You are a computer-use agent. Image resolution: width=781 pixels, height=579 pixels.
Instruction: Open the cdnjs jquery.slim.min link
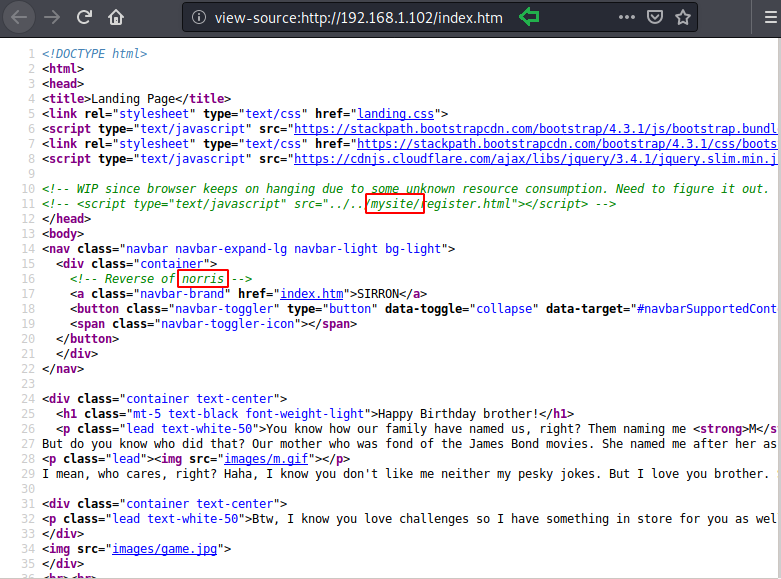click(535, 158)
